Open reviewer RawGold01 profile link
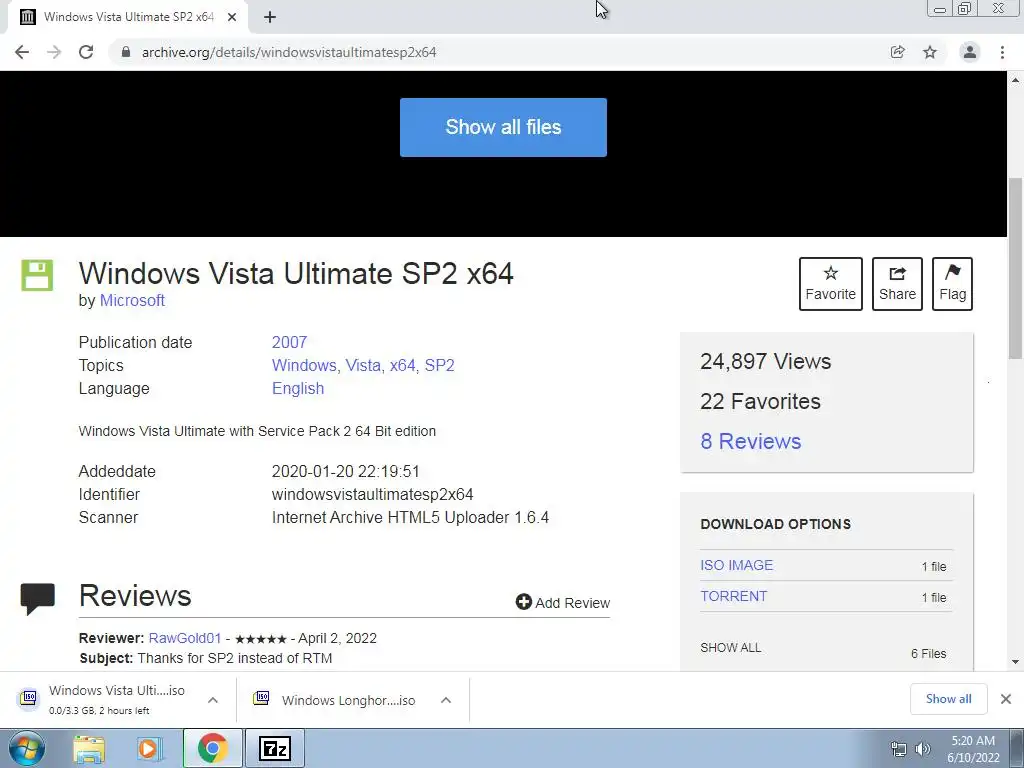 click(x=185, y=638)
